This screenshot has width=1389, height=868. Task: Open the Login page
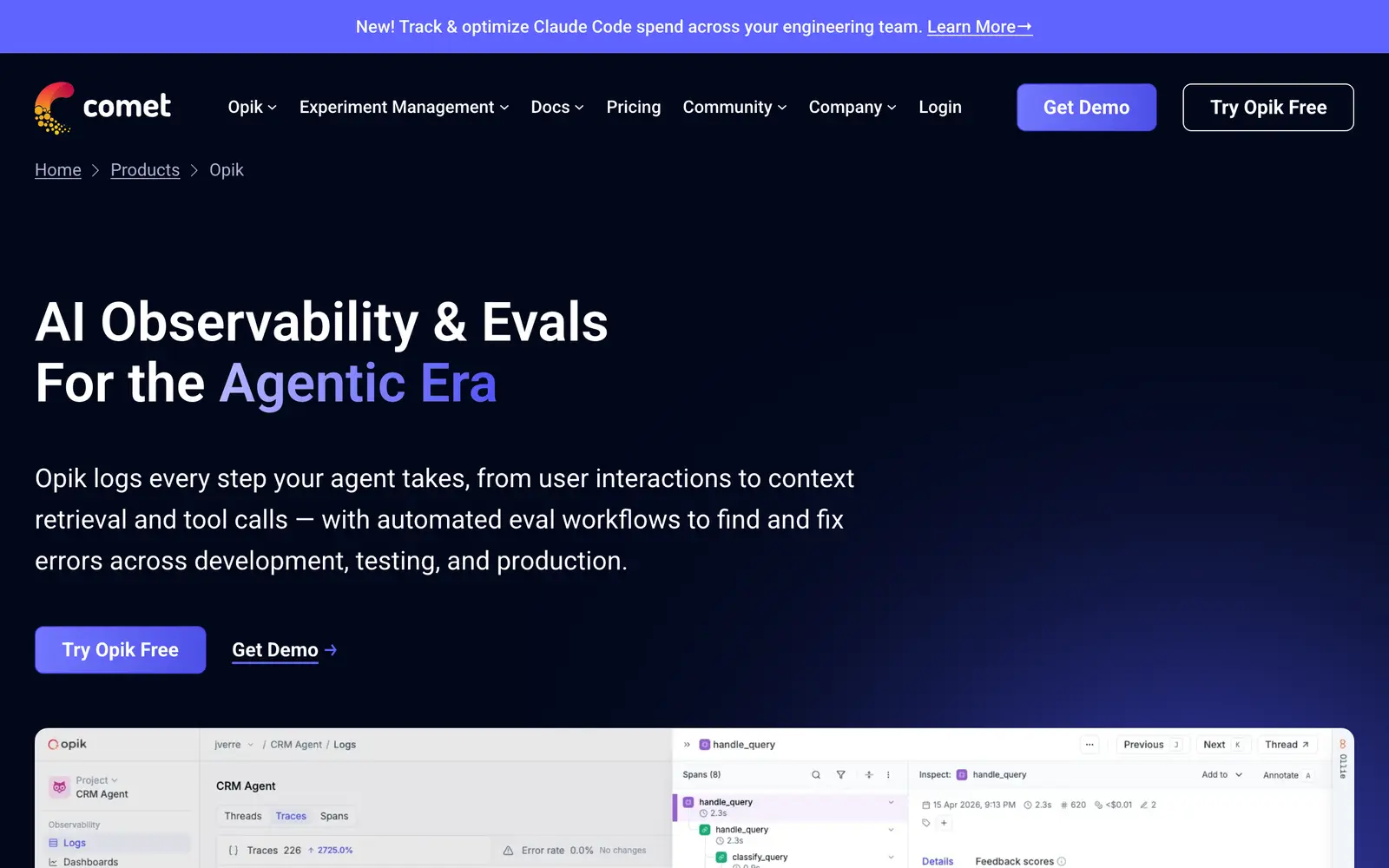(x=940, y=107)
